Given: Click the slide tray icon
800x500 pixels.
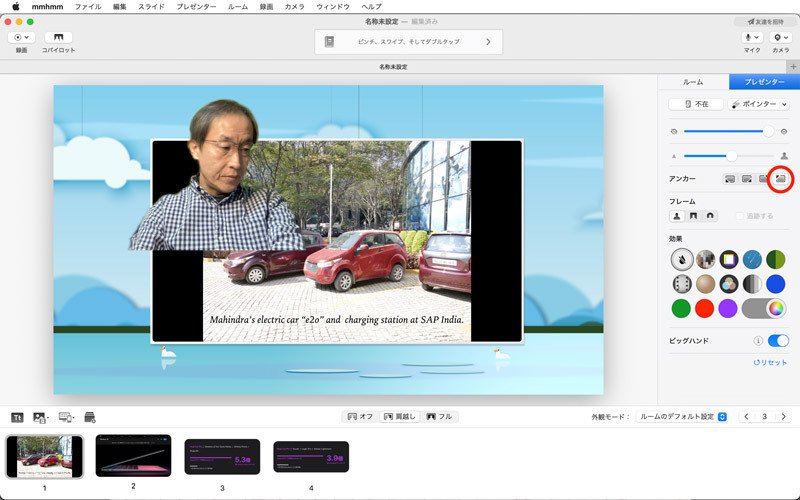Looking at the screenshot, I should (x=90, y=417).
